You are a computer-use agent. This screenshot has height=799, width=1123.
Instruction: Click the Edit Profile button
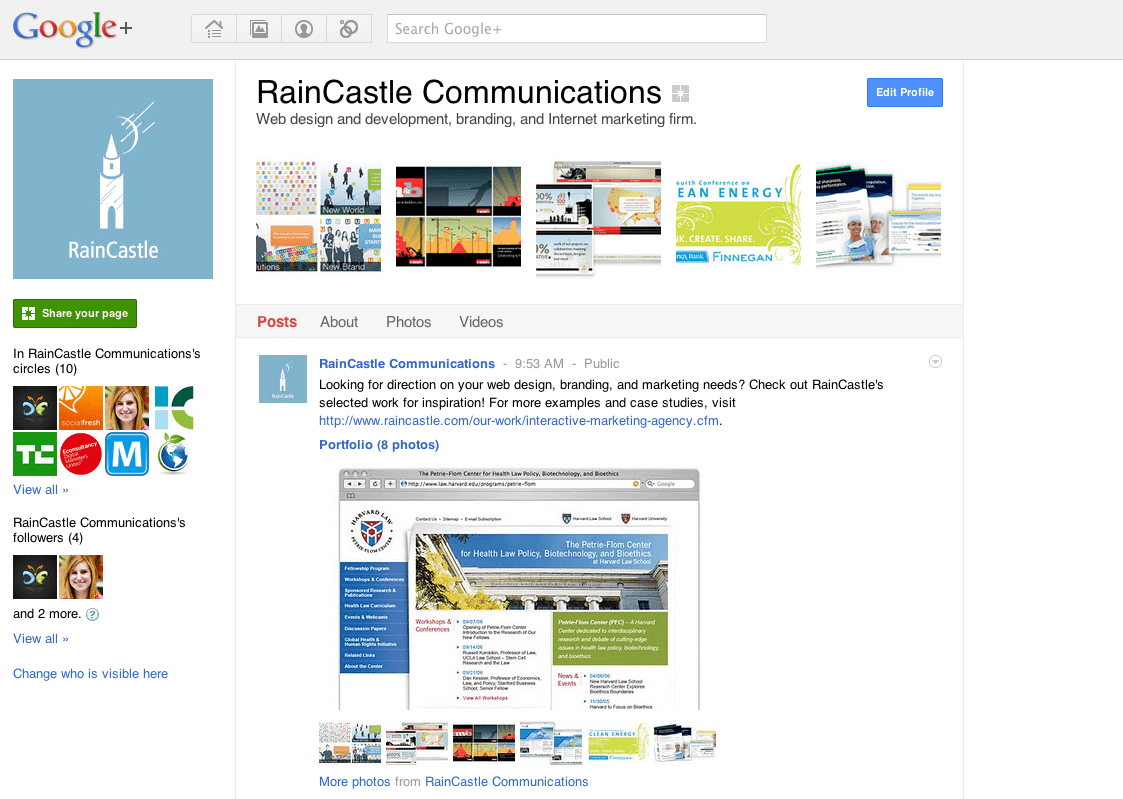pyautogui.click(x=905, y=92)
